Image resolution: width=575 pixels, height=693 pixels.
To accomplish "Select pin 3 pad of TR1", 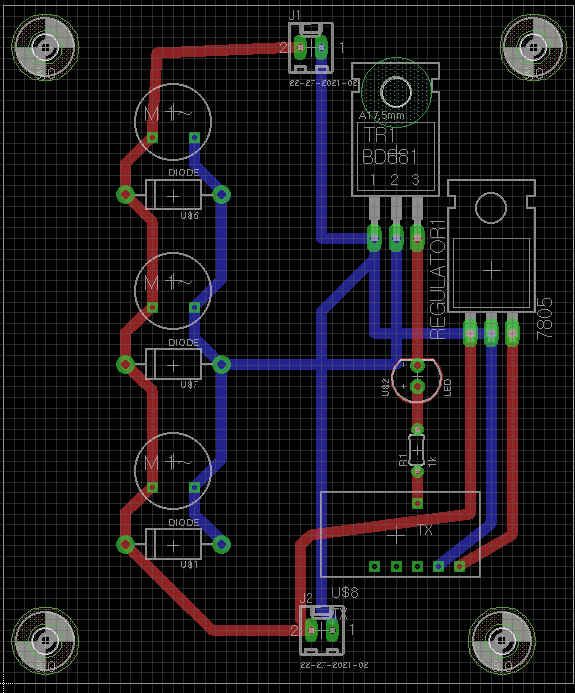I will 417,237.
